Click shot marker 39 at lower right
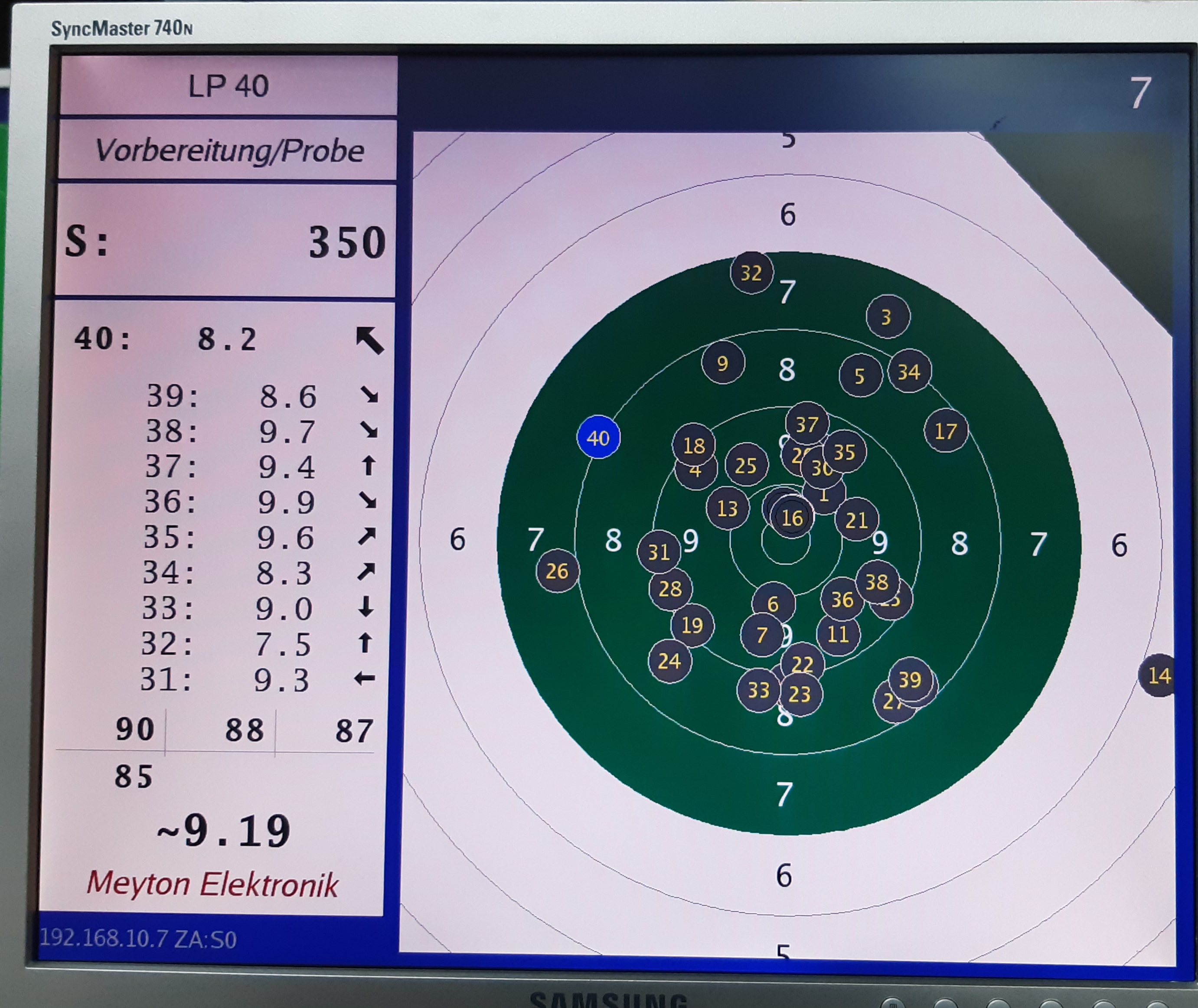The image size is (1198, 1008). coord(910,679)
